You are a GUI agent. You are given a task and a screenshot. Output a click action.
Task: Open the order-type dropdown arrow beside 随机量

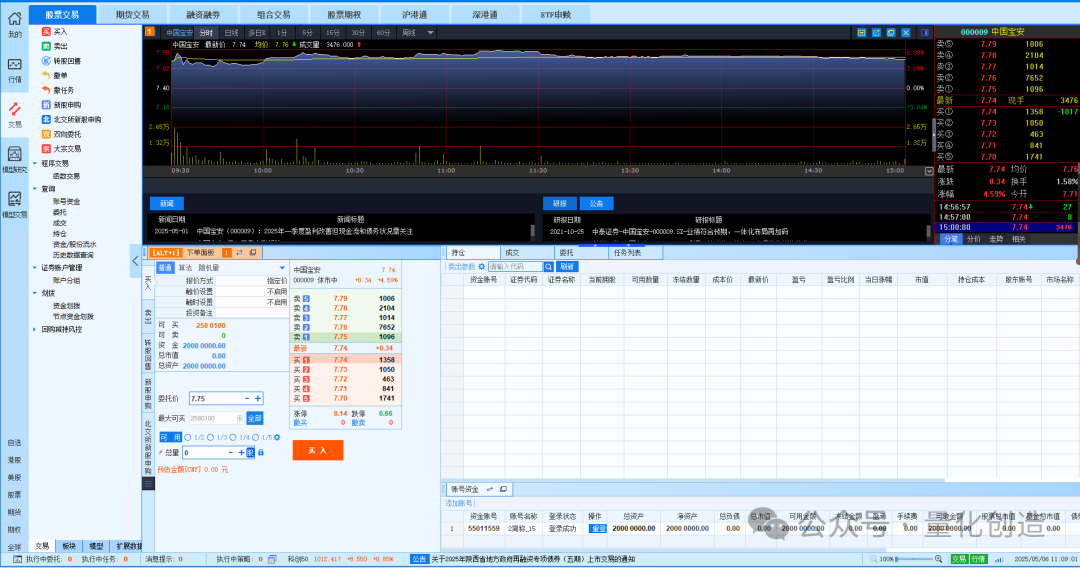[x=282, y=268]
